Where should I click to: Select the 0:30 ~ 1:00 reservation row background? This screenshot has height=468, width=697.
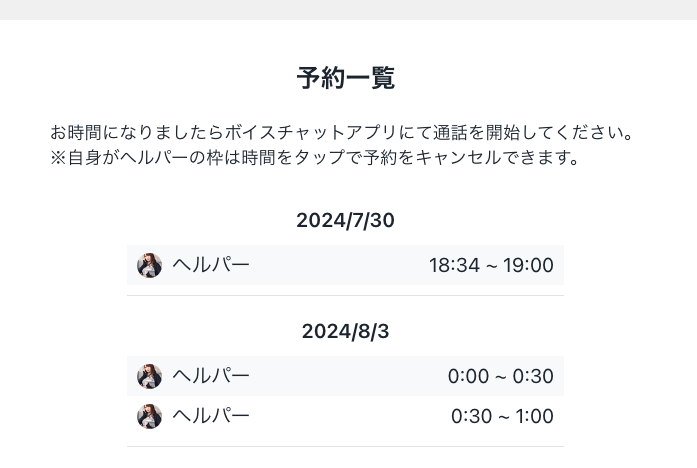pos(345,416)
